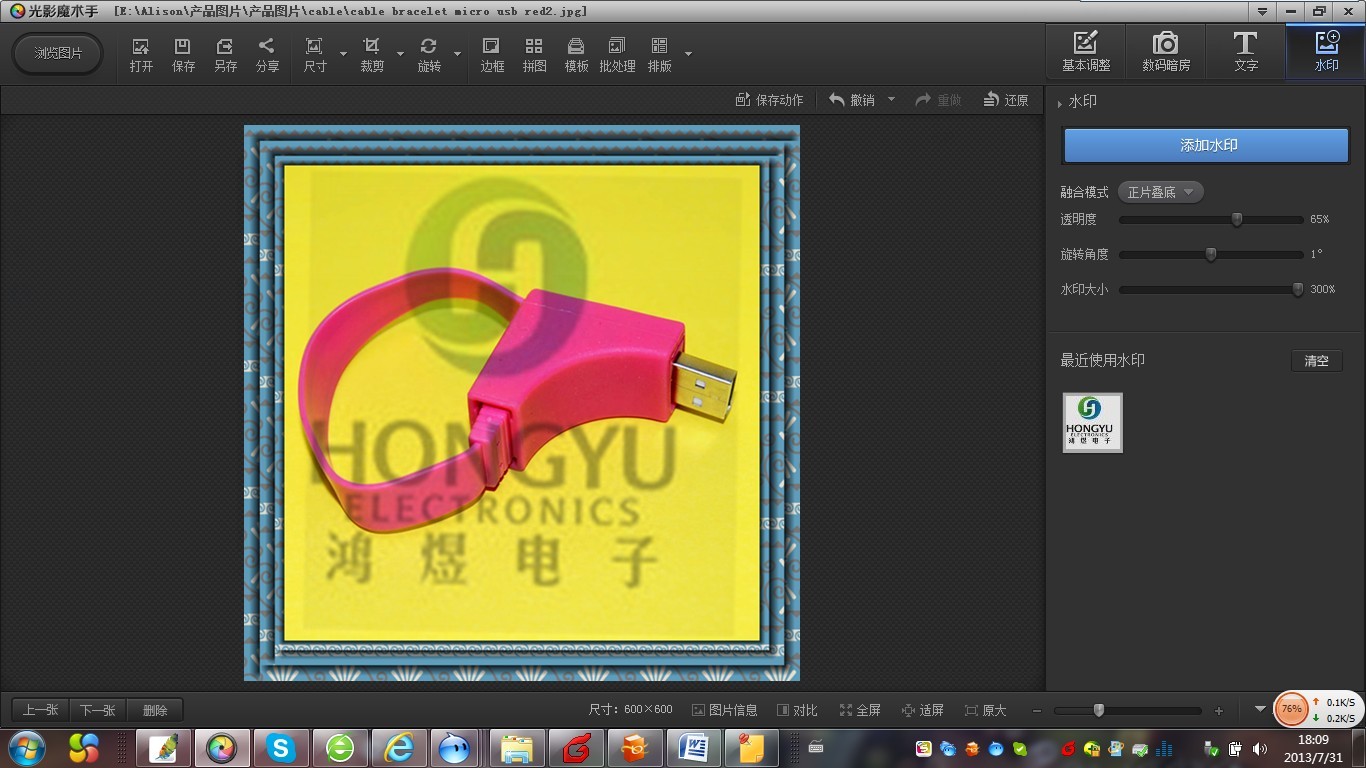Screen dimensions: 1366x768
Task: Click 下一张 (Next image) button
Action: coord(98,710)
